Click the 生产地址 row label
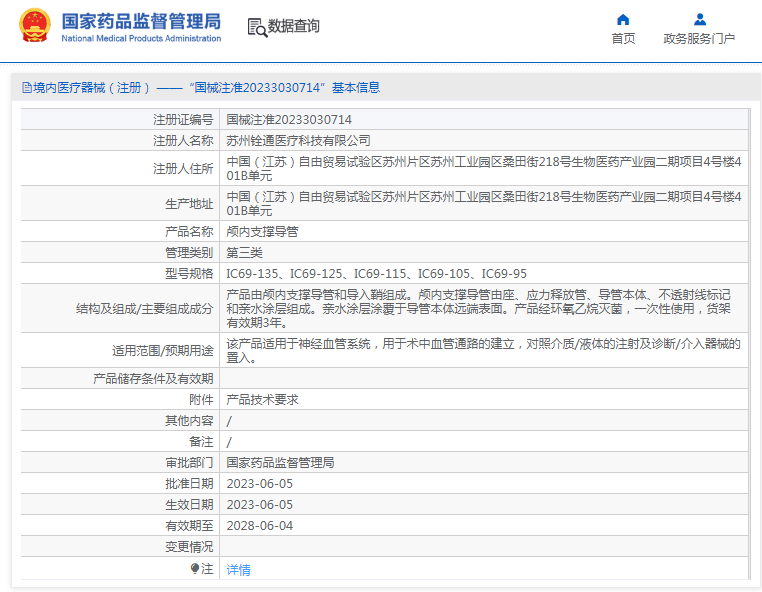 pos(189,204)
